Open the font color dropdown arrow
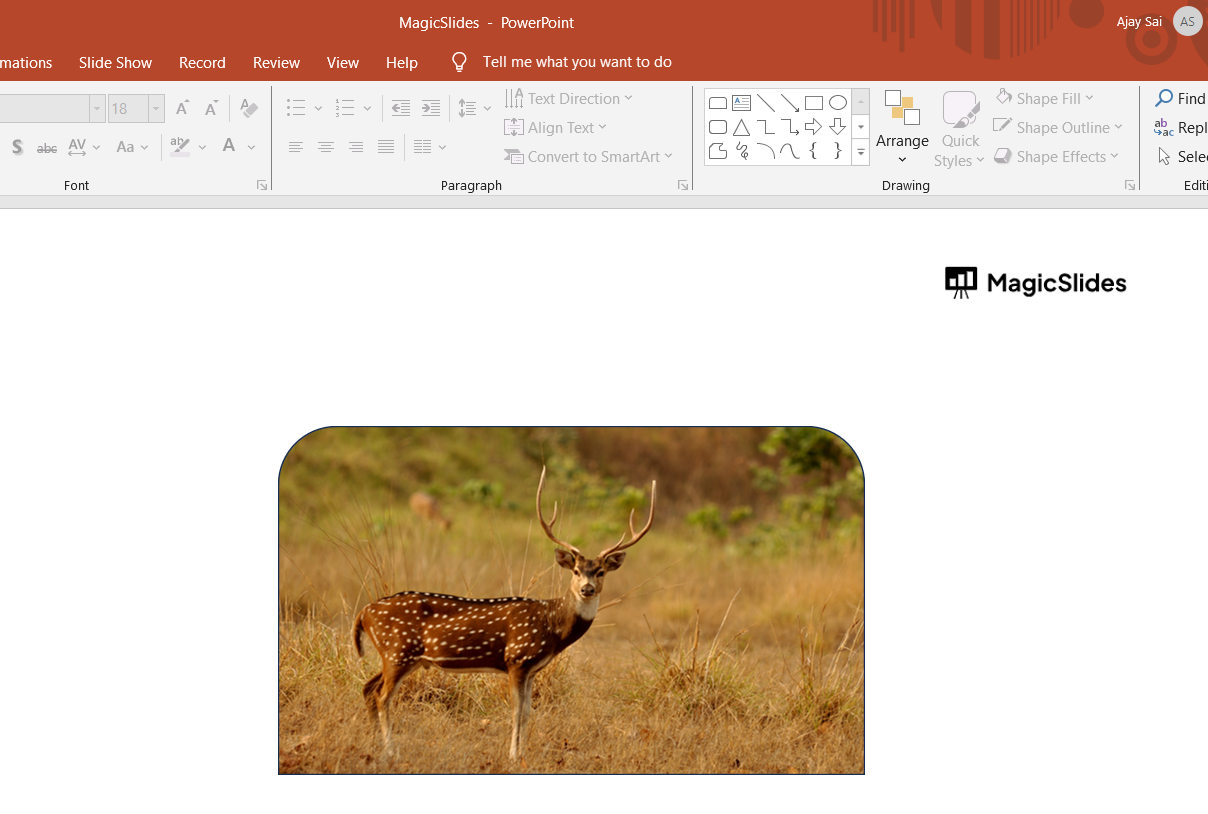 coord(252,147)
